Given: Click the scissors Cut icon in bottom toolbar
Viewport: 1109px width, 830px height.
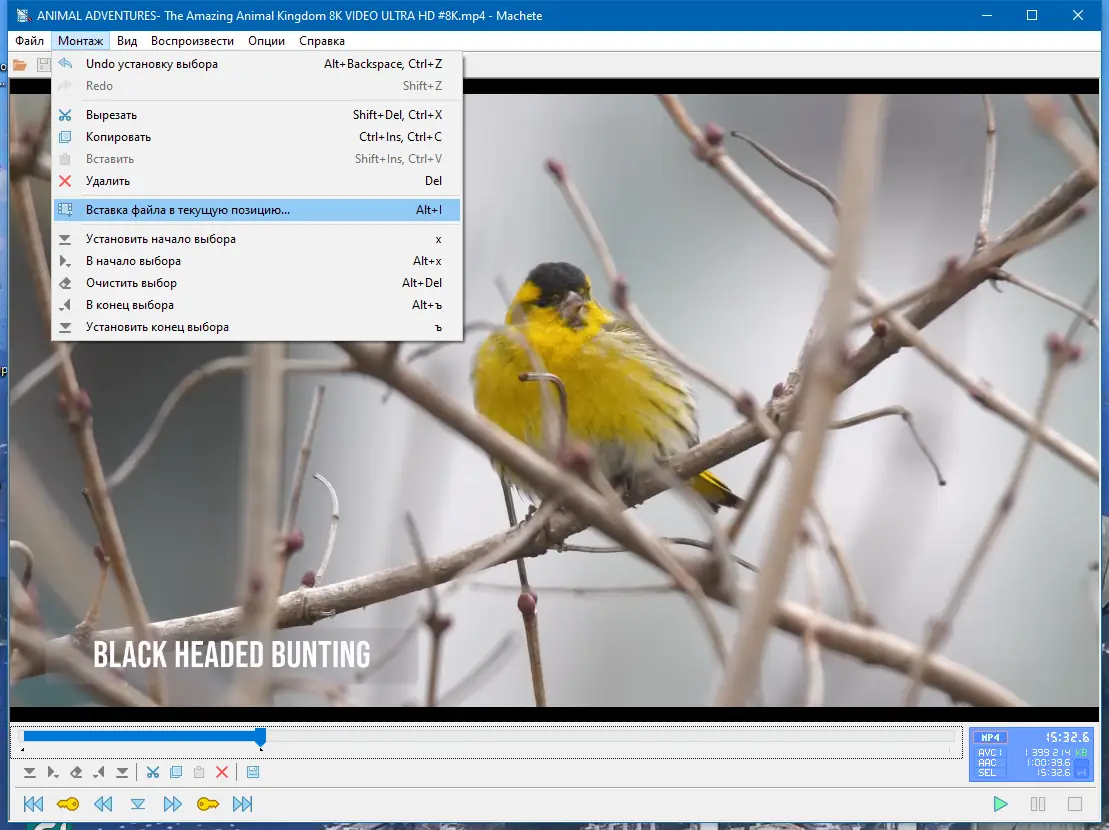Looking at the screenshot, I should [x=153, y=772].
